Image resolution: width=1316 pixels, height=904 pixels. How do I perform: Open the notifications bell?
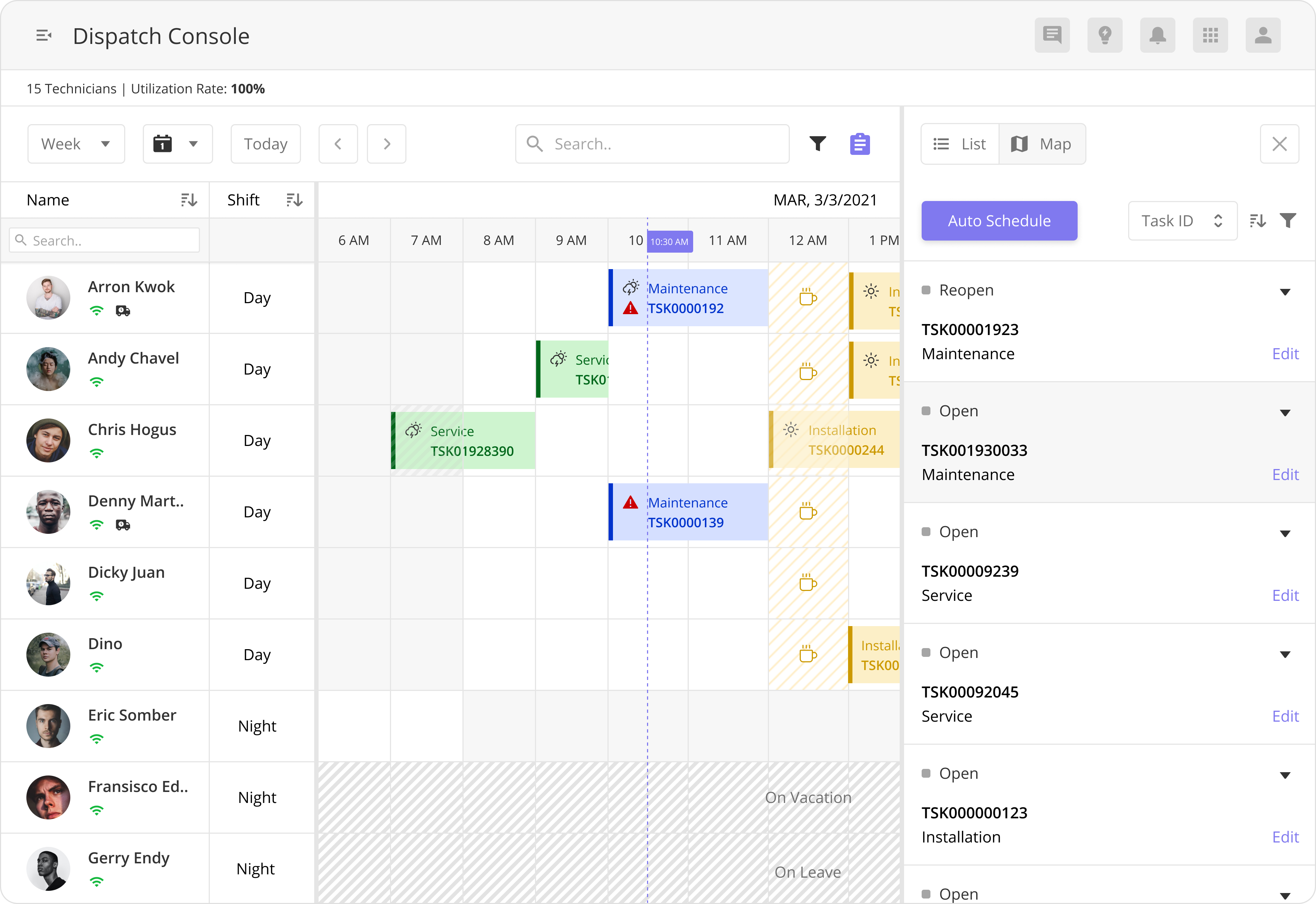pyautogui.click(x=1157, y=35)
